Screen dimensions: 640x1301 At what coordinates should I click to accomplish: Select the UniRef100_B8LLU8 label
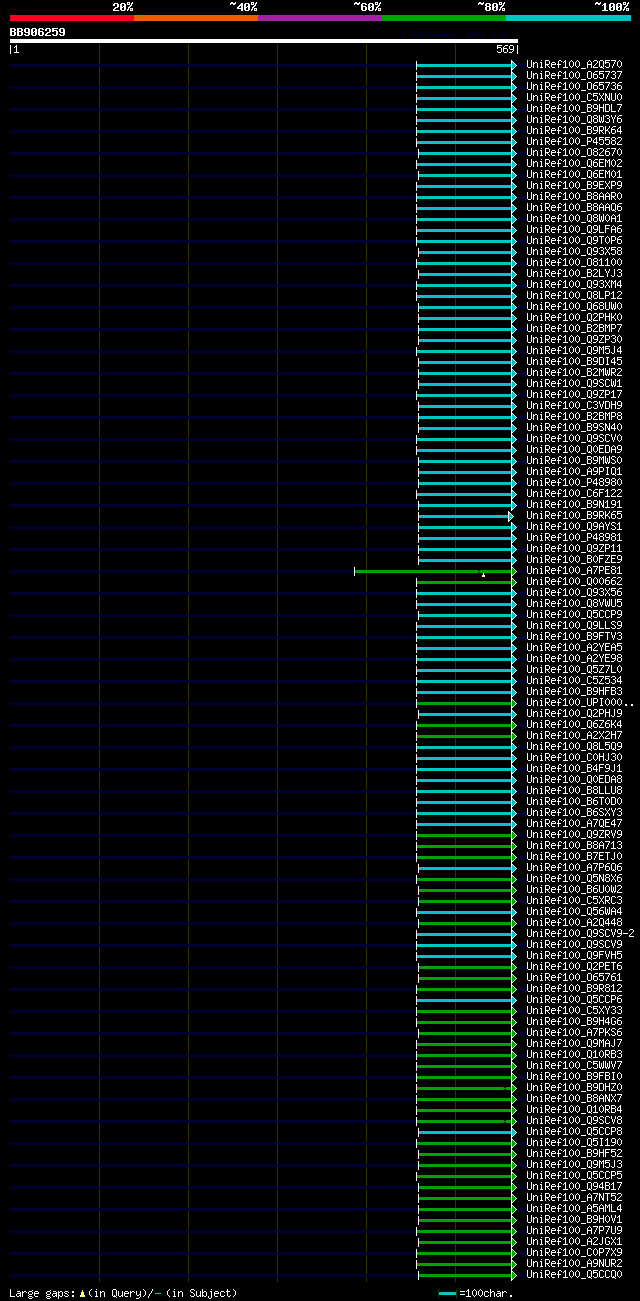(574, 790)
